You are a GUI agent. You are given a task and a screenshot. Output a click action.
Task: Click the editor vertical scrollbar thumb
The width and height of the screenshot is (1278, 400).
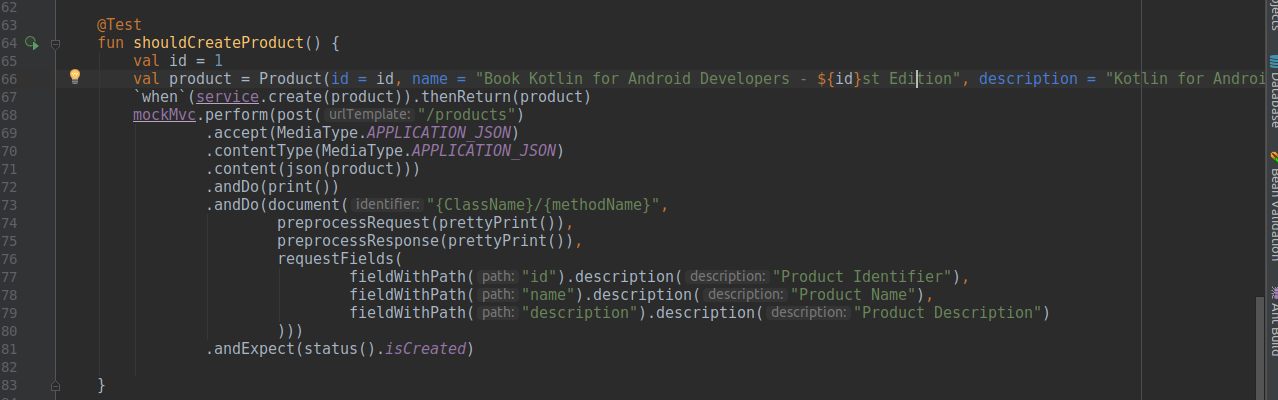coord(1260,348)
